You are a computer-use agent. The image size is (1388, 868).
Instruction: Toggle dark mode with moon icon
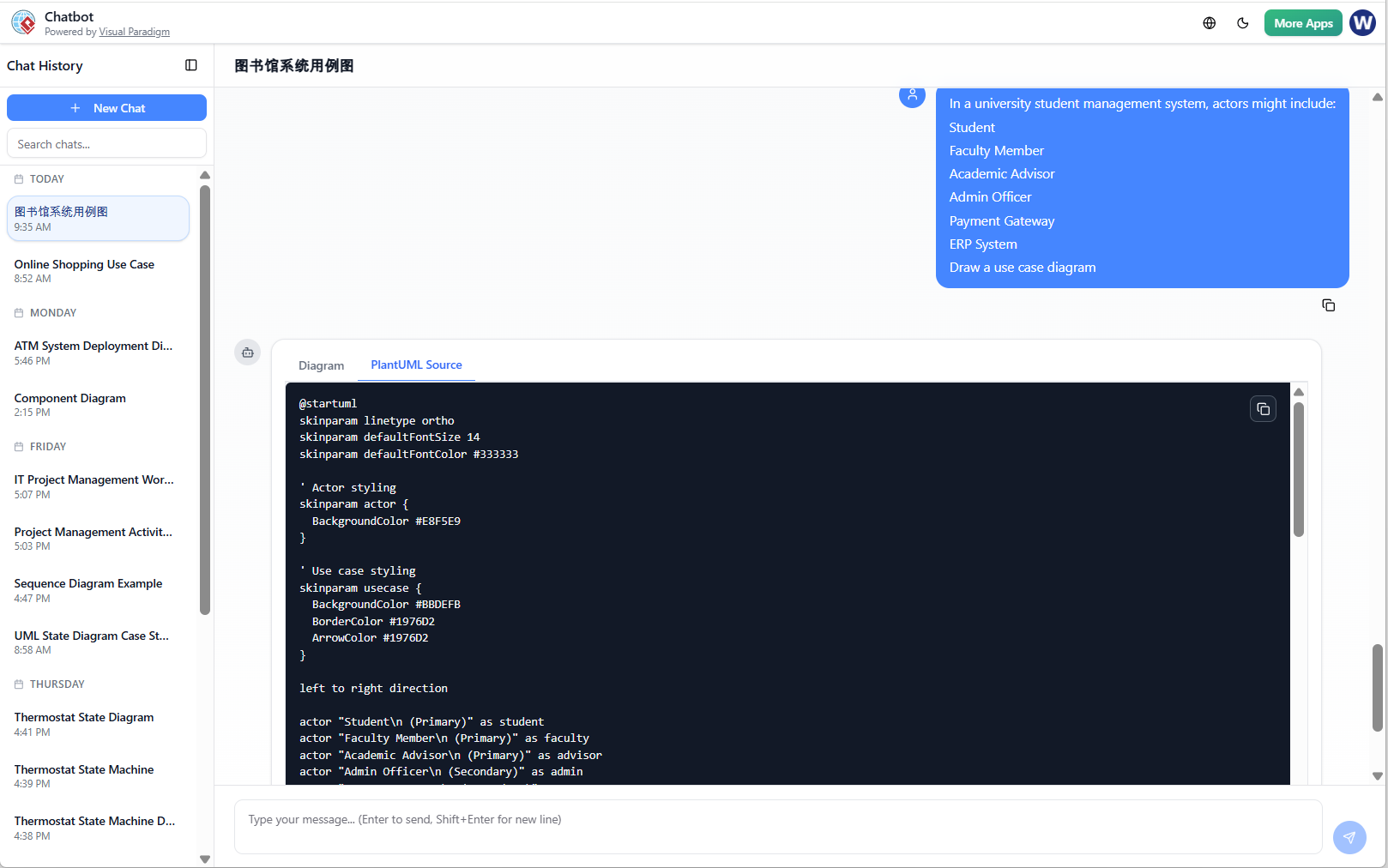point(1242,23)
